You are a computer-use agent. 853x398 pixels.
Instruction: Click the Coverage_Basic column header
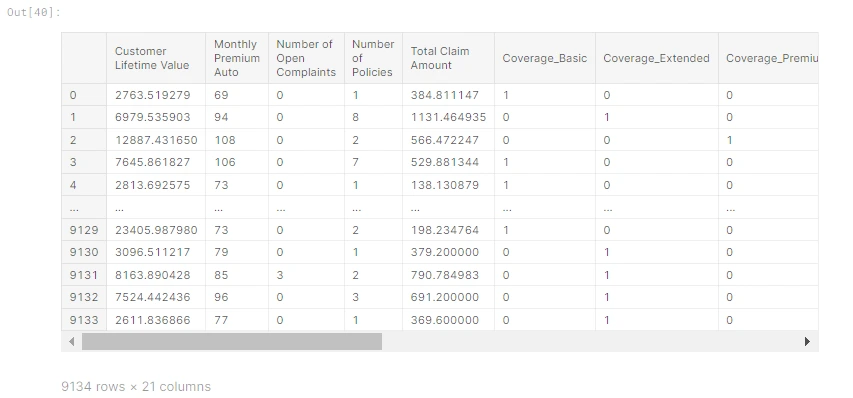[545, 58]
